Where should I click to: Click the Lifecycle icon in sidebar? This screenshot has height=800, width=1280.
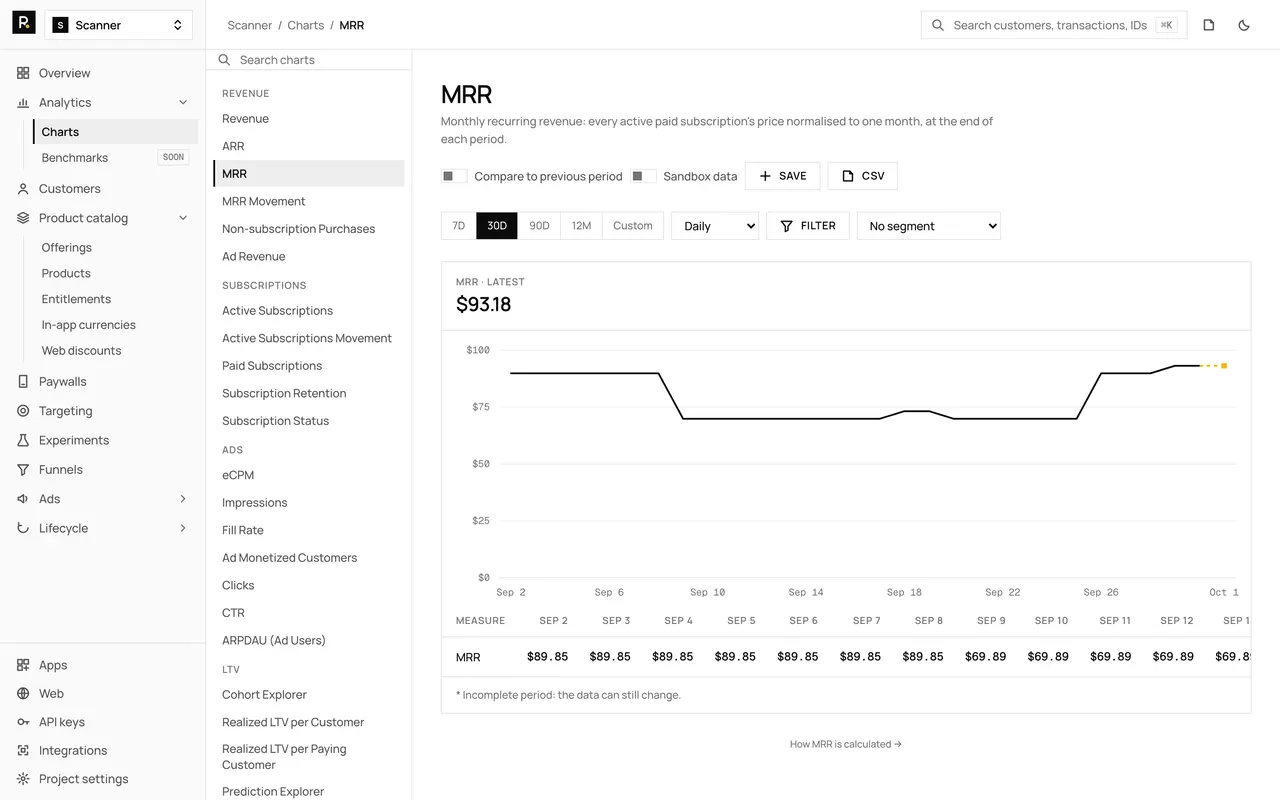click(x=23, y=528)
